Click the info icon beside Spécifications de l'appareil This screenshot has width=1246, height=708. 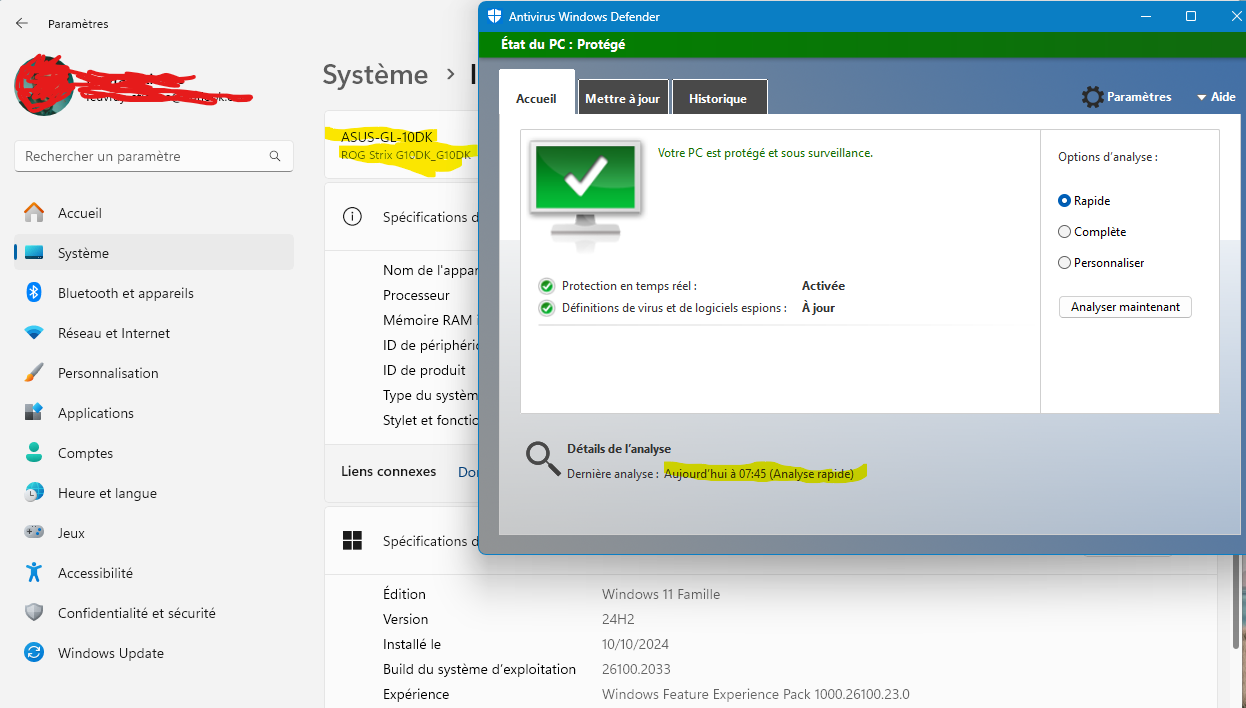(352, 217)
